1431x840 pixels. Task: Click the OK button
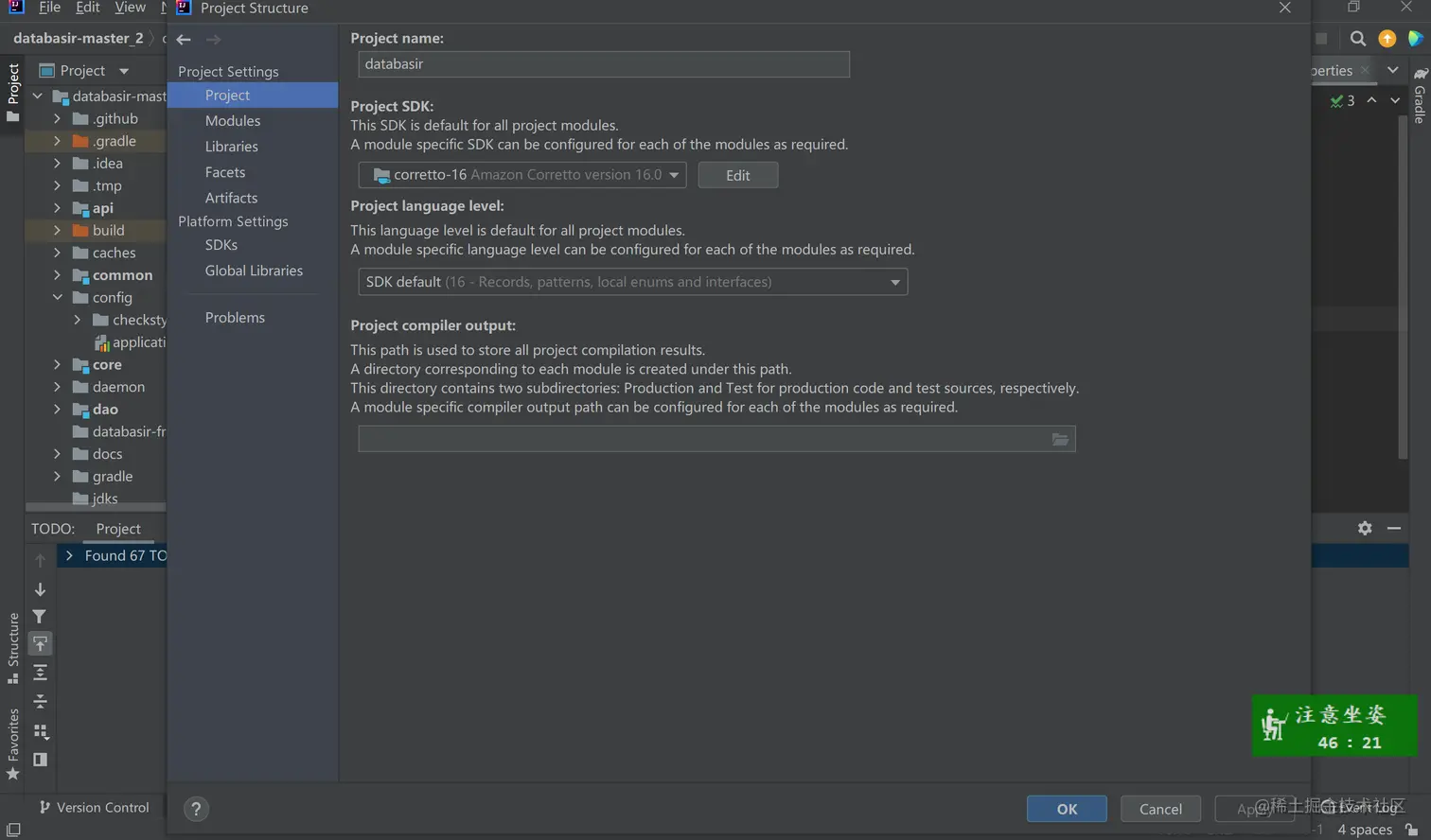tap(1067, 809)
